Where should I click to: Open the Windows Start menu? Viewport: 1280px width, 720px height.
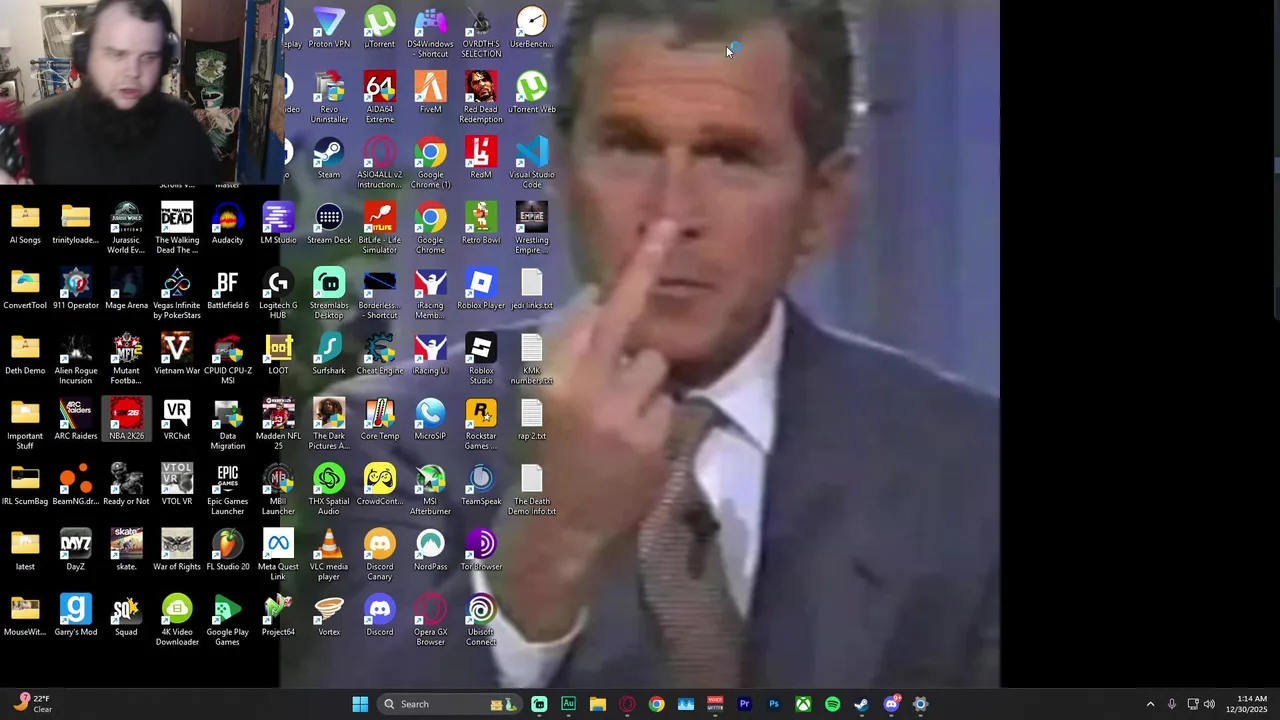(x=360, y=704)
